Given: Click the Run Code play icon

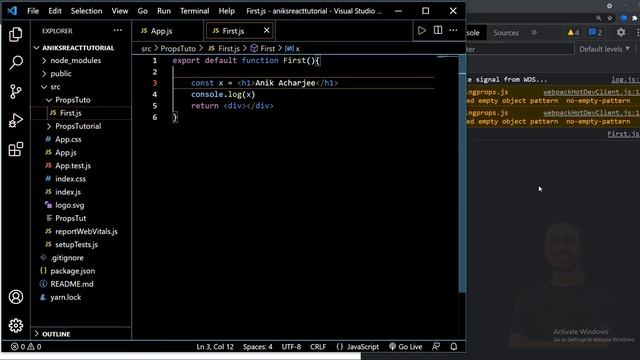Looking at the screenshot, I should pyautogui.click(x=422, y=31).
